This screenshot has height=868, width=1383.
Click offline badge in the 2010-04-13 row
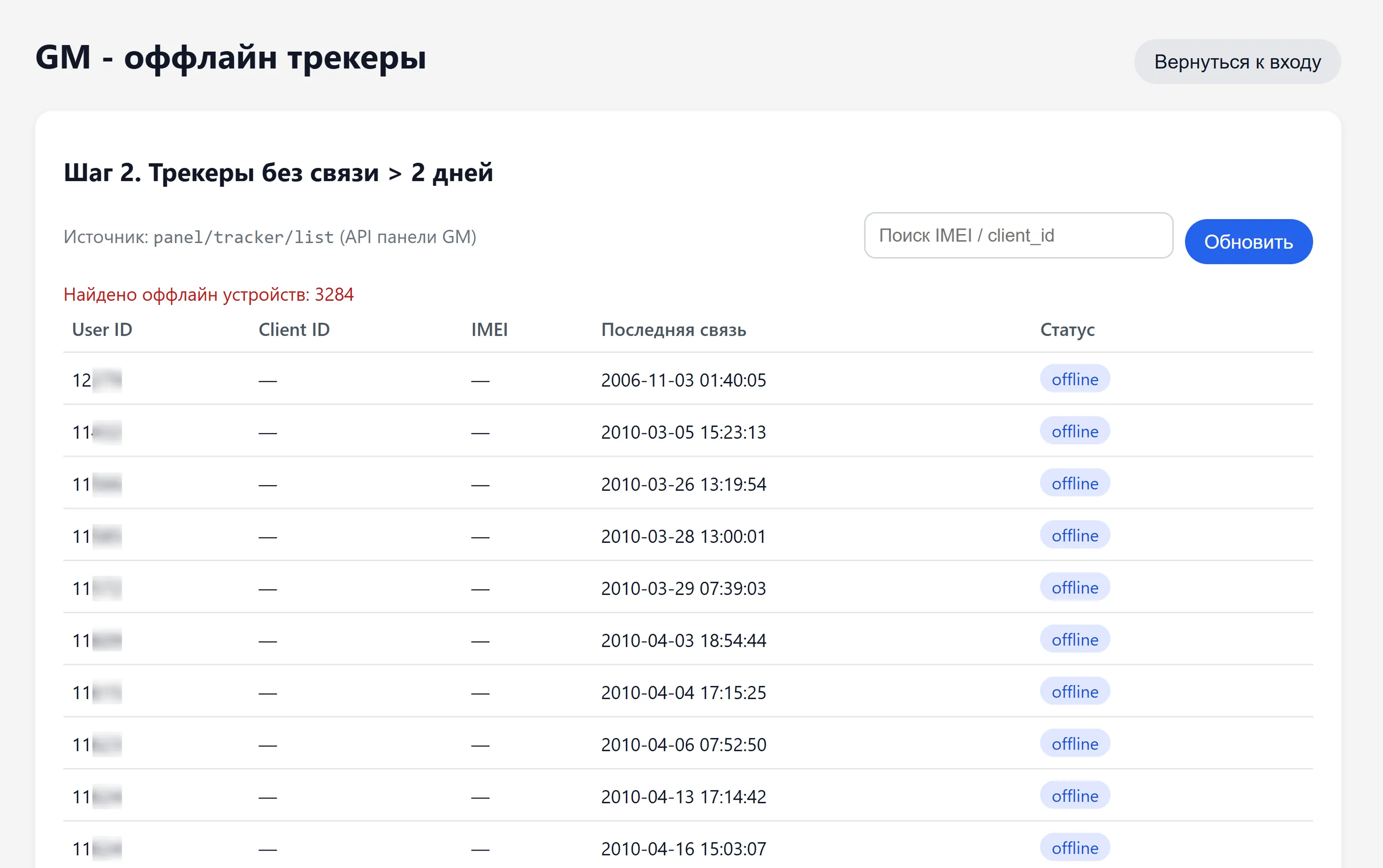click(1075, 796)
